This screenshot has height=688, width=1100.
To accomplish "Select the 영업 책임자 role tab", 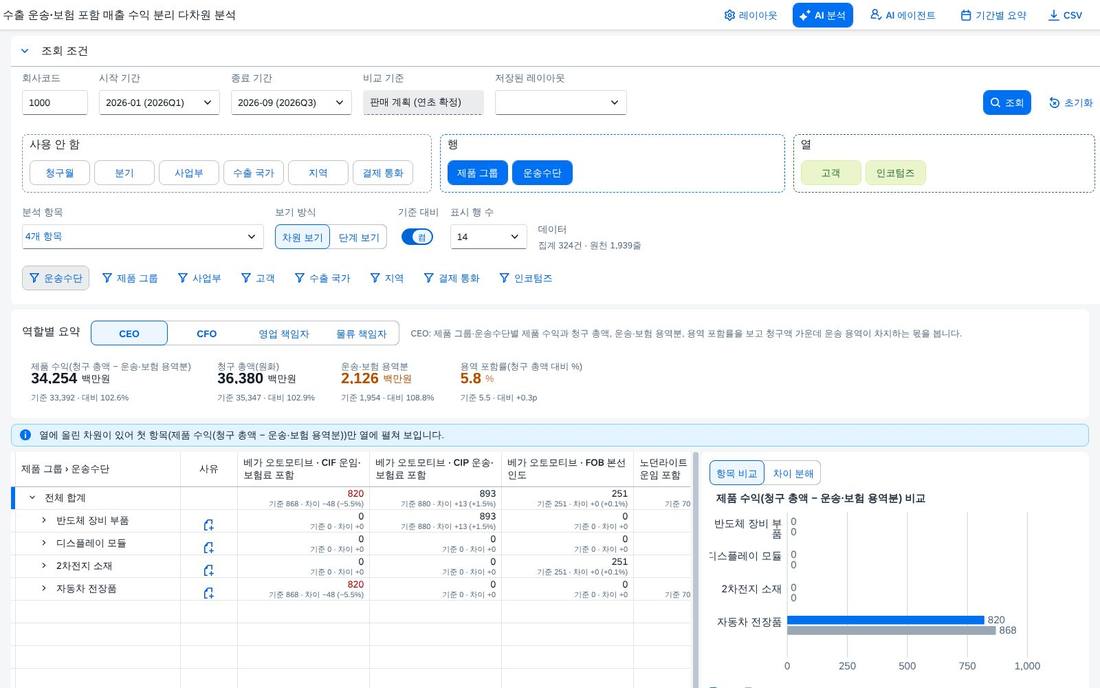I will tap(283, 333).
